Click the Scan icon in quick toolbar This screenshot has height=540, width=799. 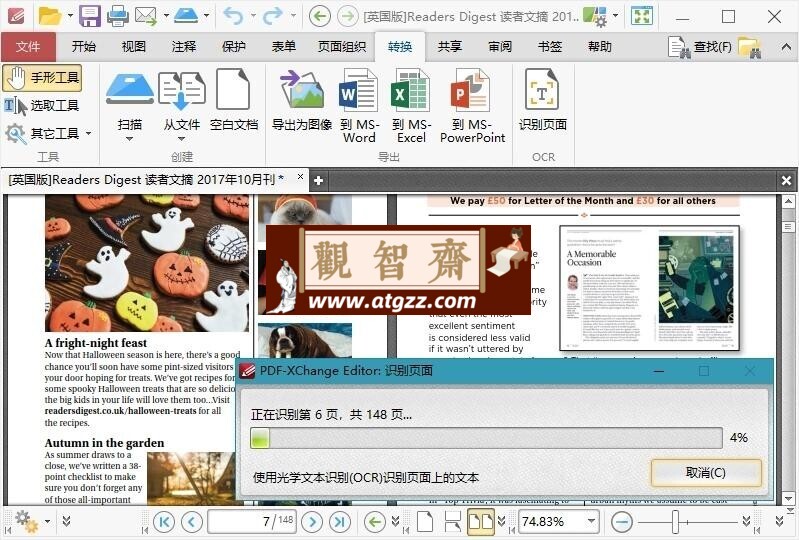pos(186,16)
